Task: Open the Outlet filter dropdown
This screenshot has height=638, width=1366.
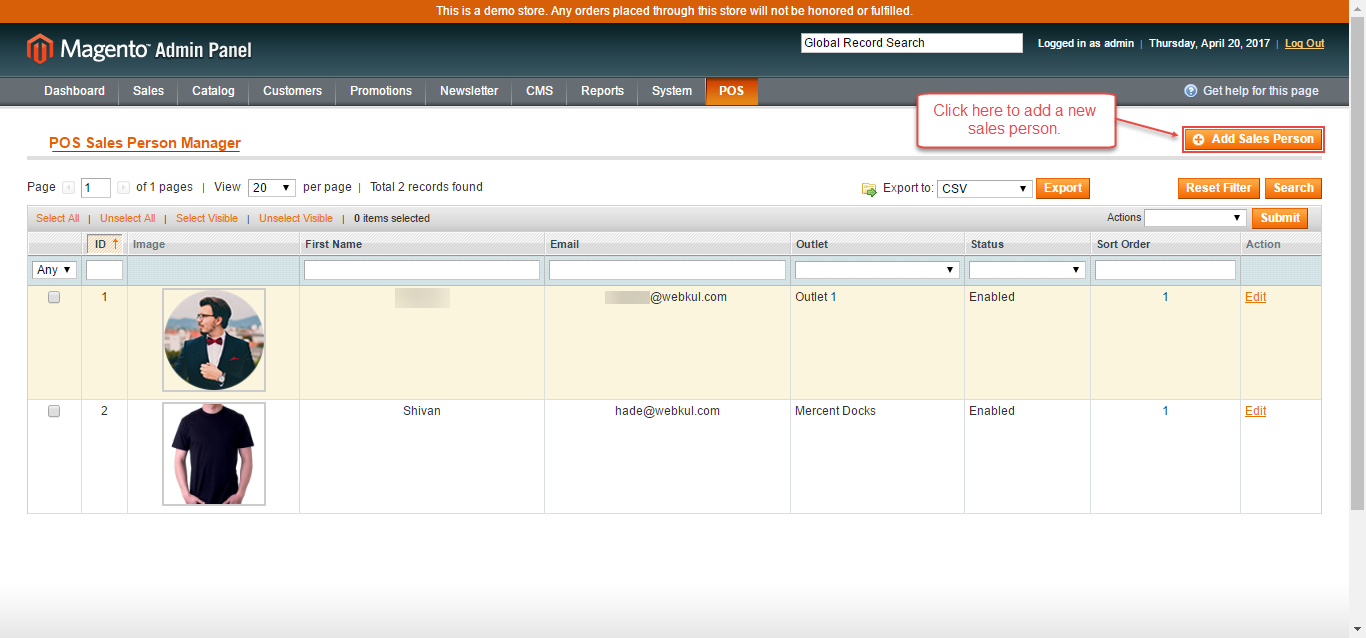Action: click(877, 270)
